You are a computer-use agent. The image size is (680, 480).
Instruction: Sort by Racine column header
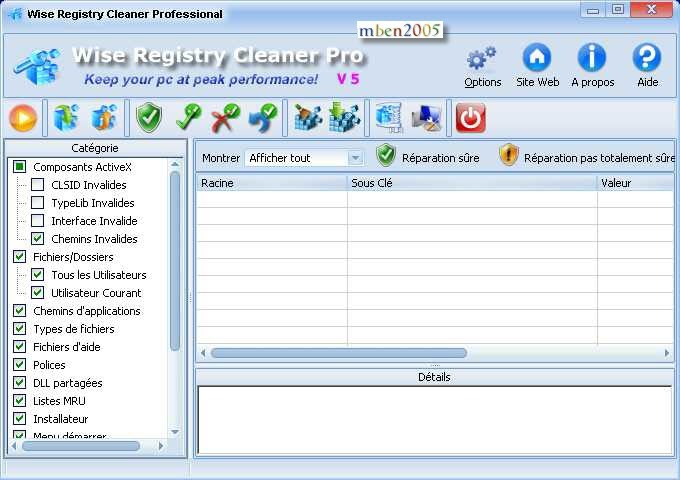point(272,183)
